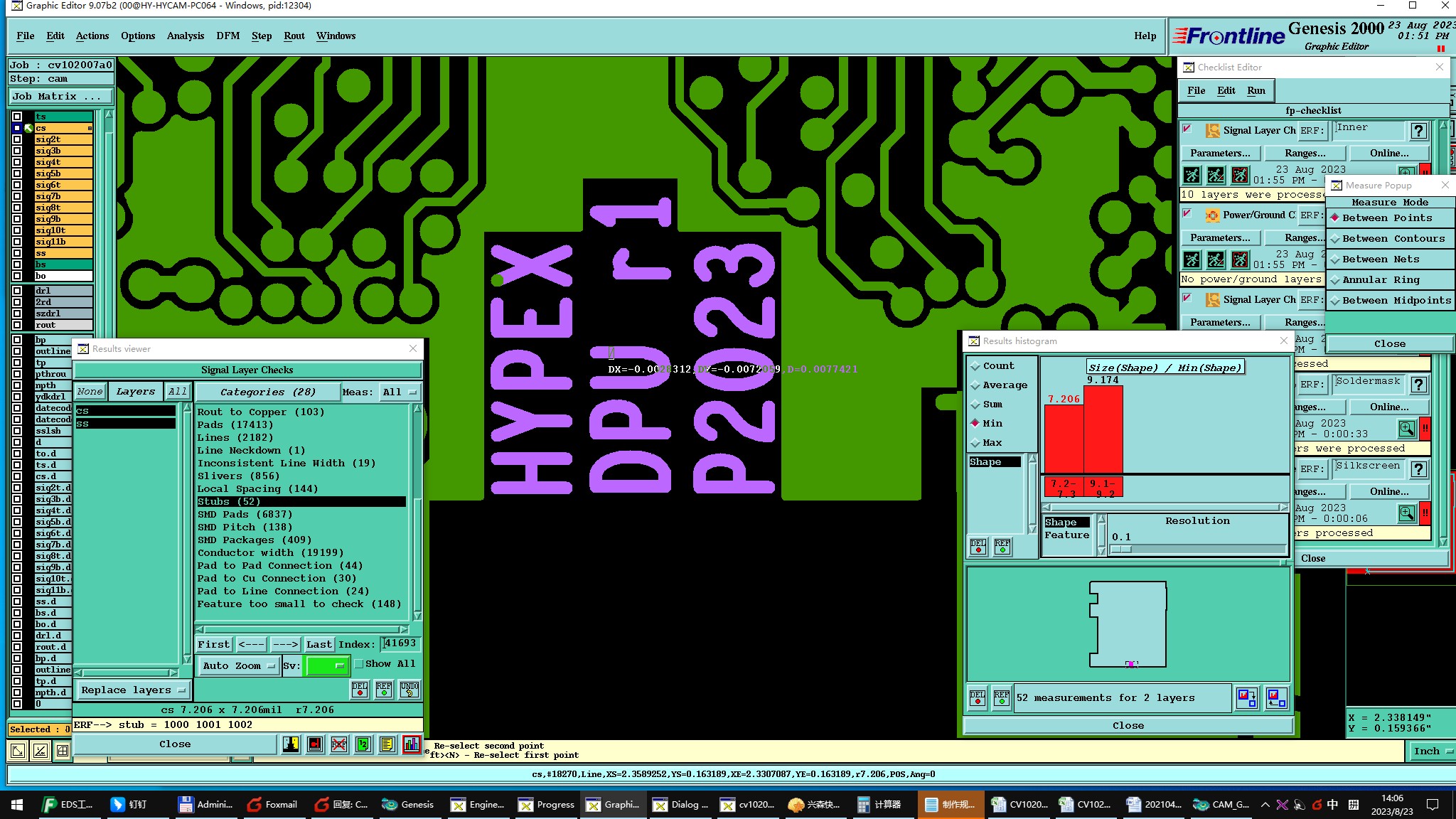Click histogram to-display transfer icon
This screenshot has height=819, width=1456.
click(1247, 698)
